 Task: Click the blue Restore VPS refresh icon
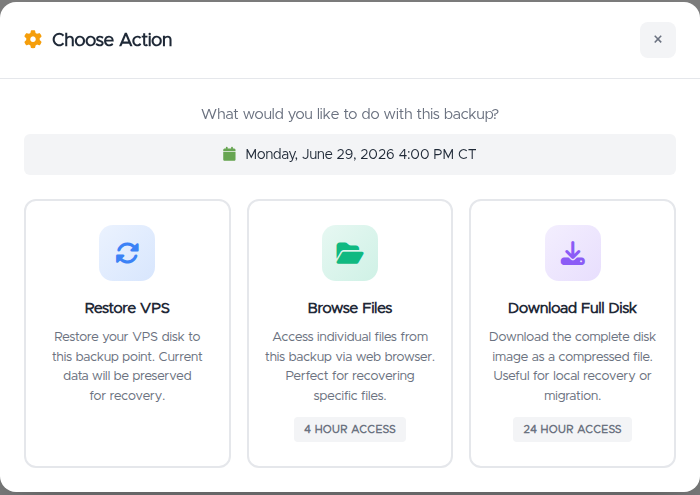click(x=127, y=253)
